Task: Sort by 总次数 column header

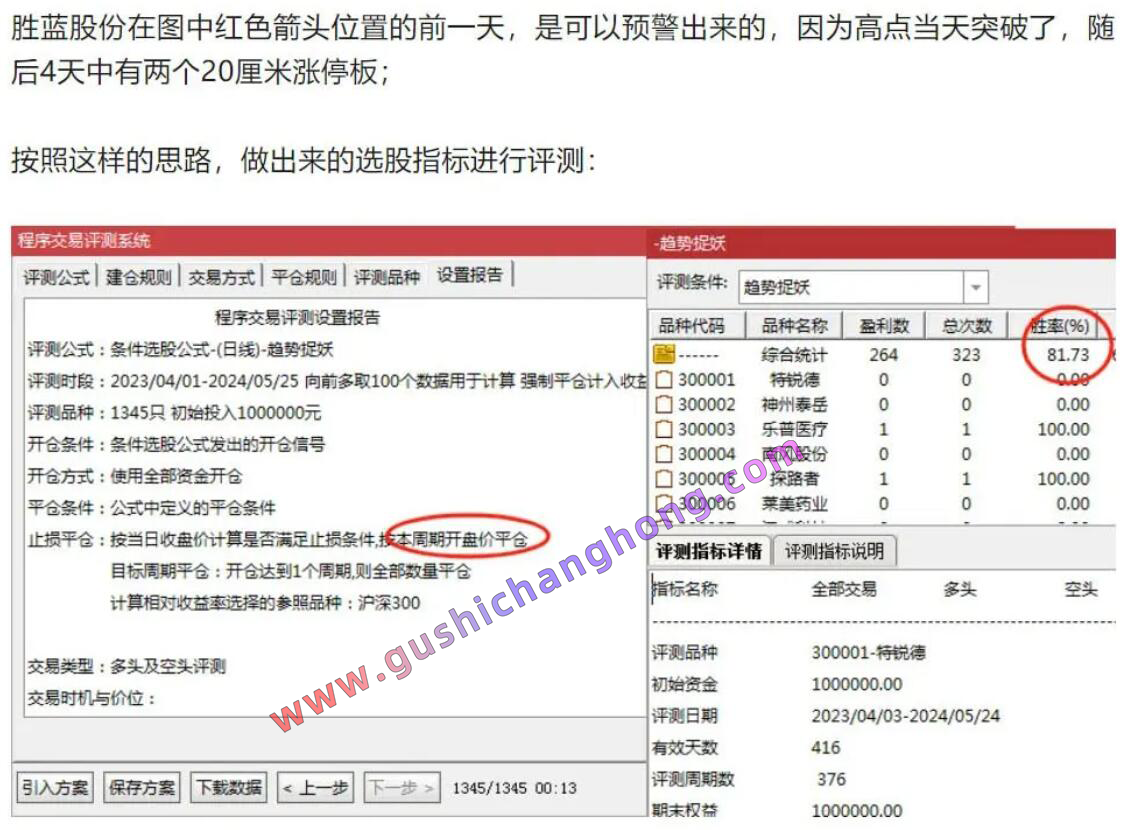Action: 966,325
